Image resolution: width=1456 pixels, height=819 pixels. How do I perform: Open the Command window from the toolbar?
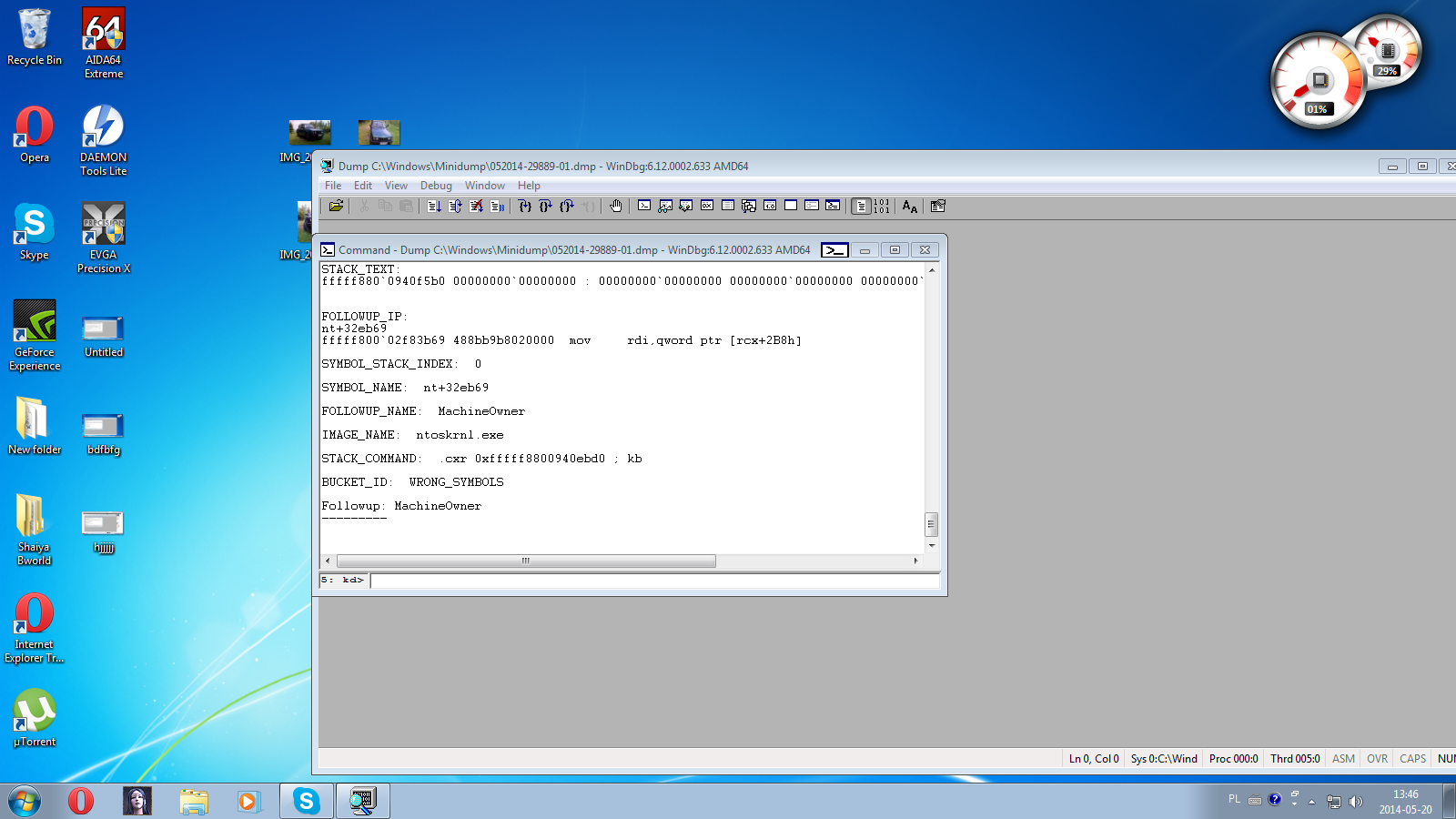pyautogui.click(x=644, y=207)
